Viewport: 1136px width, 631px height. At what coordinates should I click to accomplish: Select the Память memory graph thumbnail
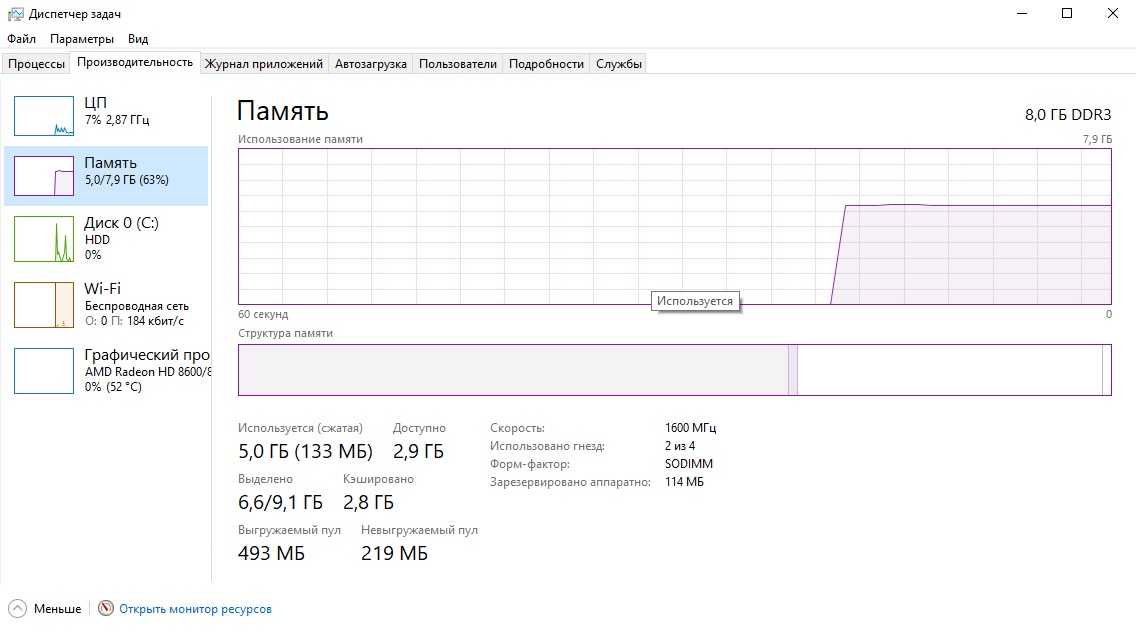tap(44, 176)
